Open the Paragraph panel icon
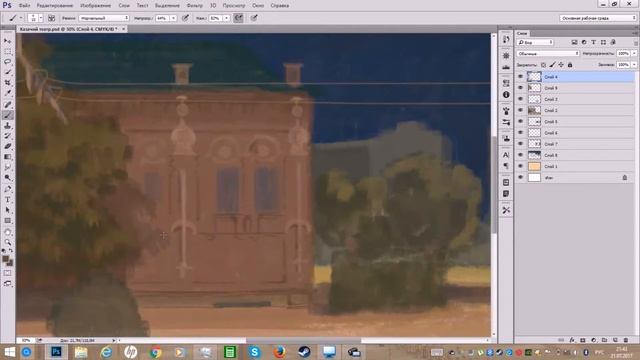 [506, 166]
